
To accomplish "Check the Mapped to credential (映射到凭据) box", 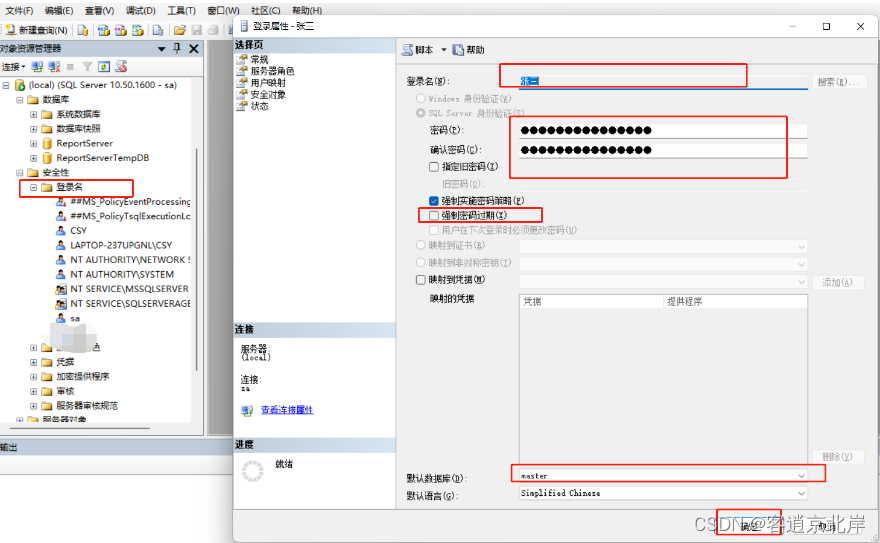I will 421,279.
